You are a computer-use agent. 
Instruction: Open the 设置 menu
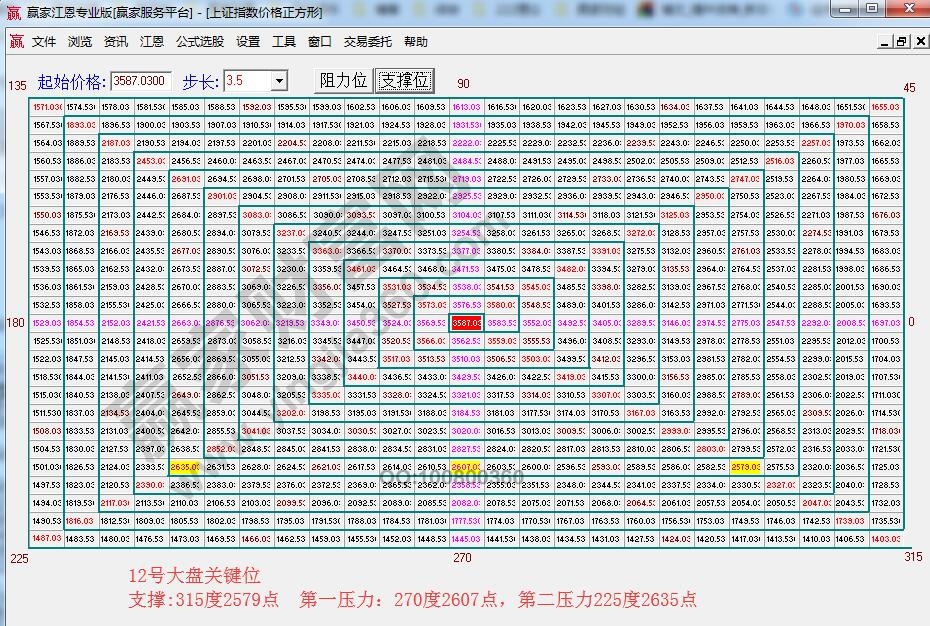point(248,41)
